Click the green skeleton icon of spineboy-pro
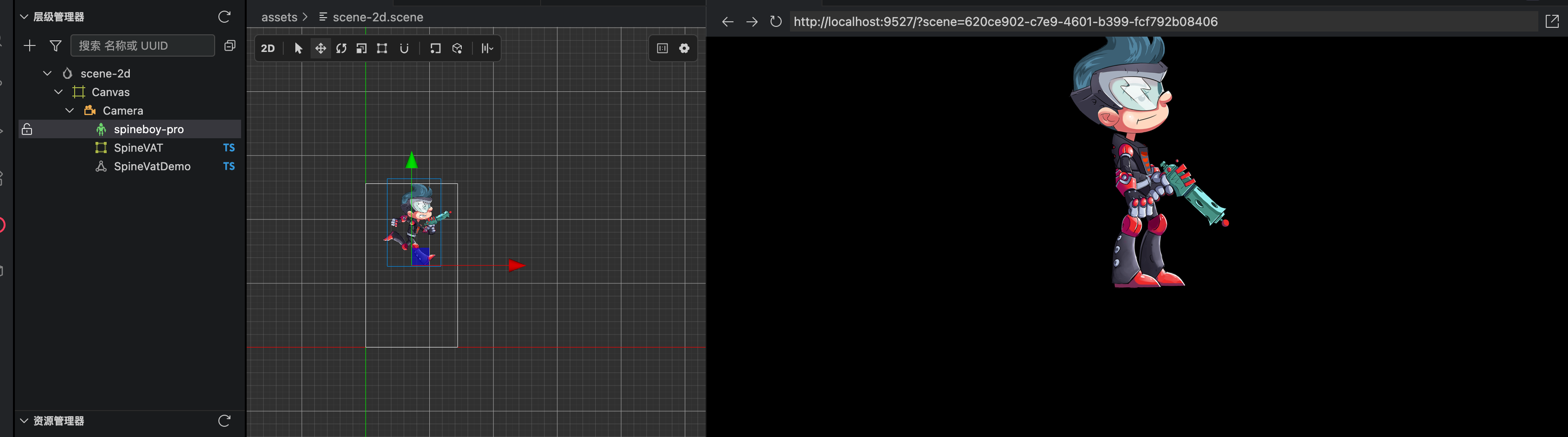1568x437 pixels. 101,129
